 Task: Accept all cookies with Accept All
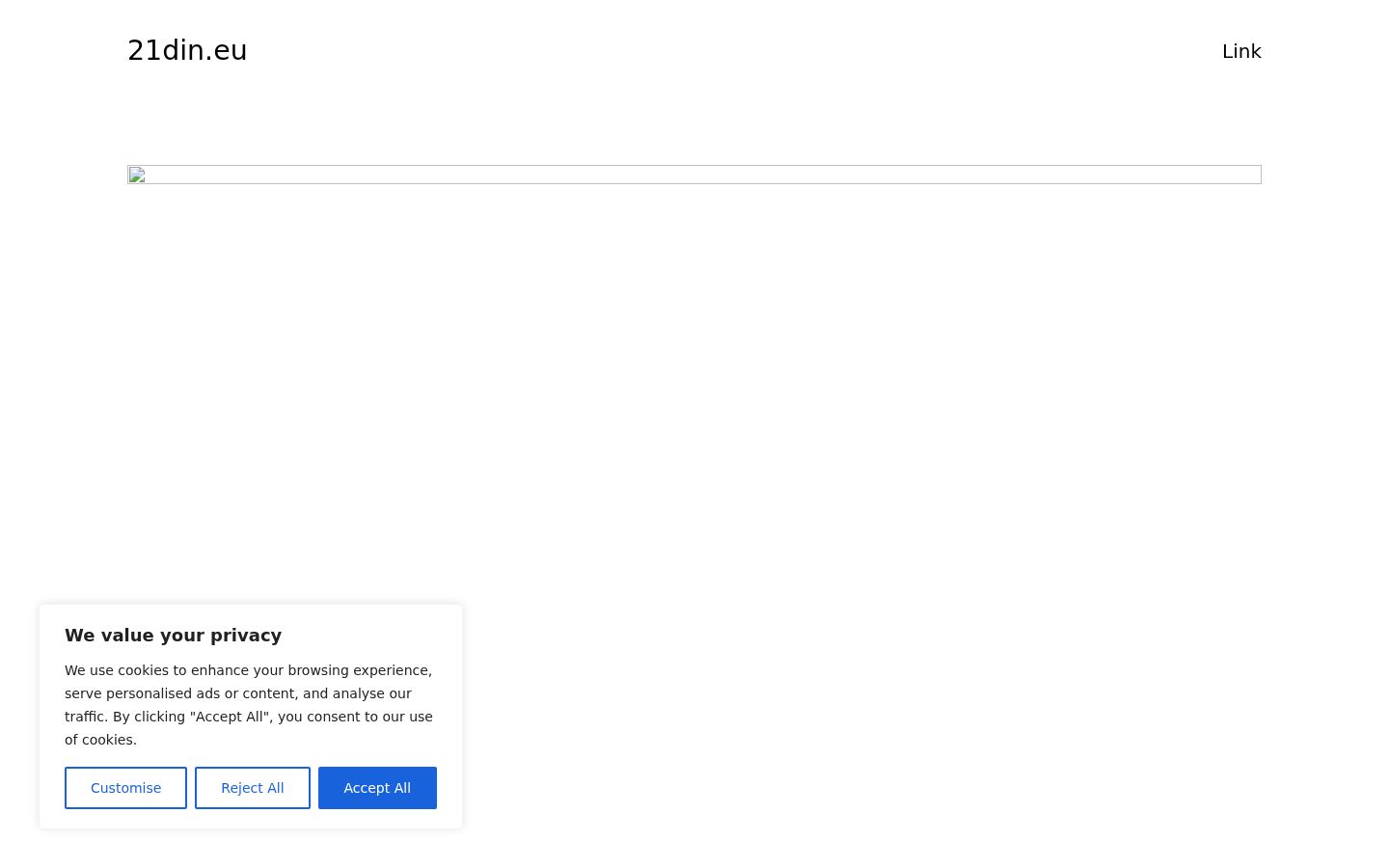377,788
